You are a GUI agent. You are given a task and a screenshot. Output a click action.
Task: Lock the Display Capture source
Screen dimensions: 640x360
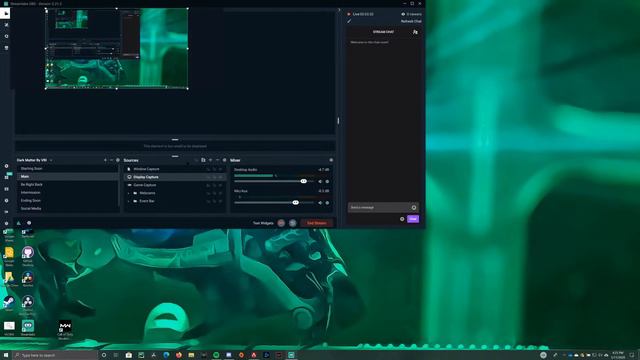214,177
